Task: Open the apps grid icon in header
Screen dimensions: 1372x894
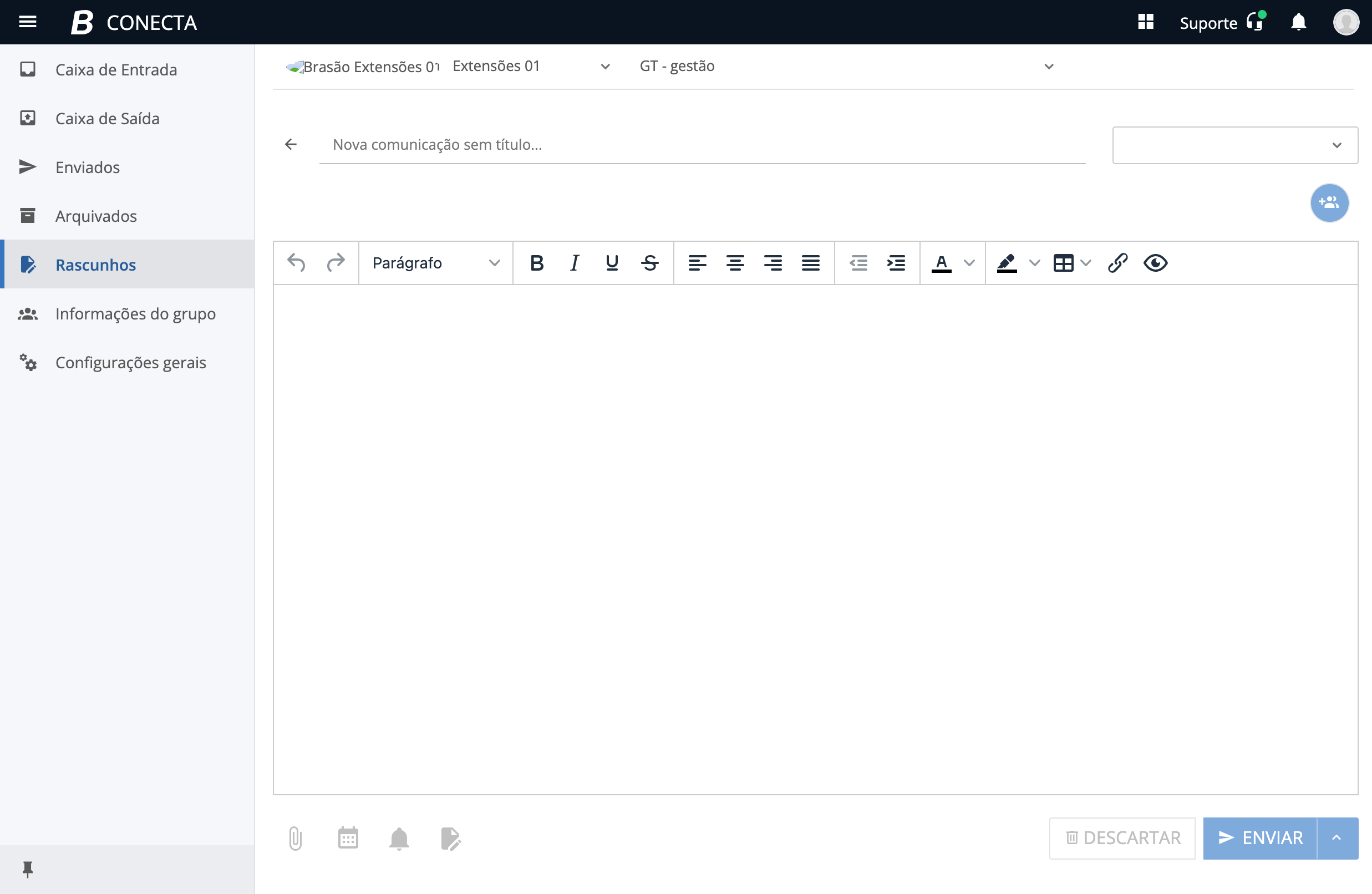Action: click(1145, 22)
